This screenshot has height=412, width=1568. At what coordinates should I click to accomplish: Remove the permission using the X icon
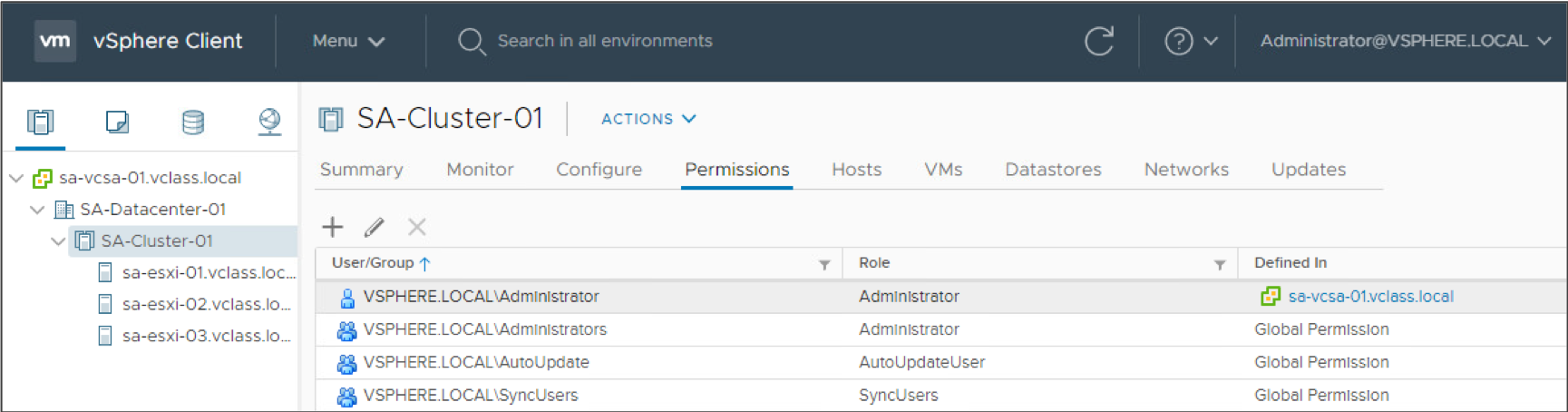tap(416, 226)
